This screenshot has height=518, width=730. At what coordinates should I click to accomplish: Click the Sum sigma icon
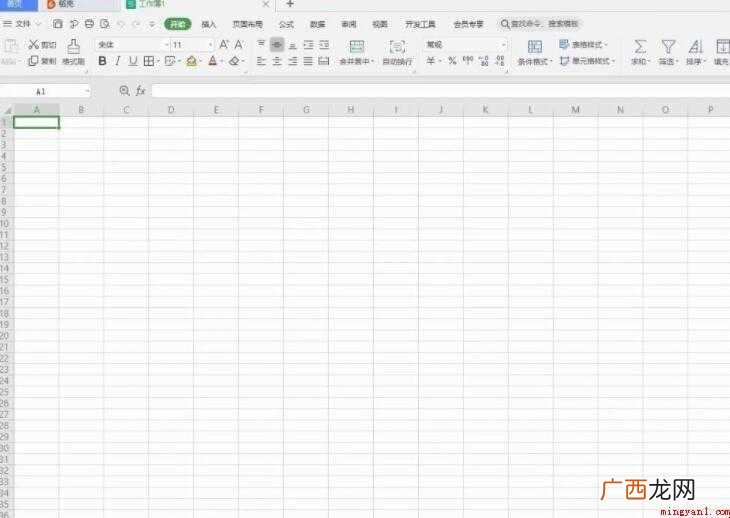[x=640, y=46]
